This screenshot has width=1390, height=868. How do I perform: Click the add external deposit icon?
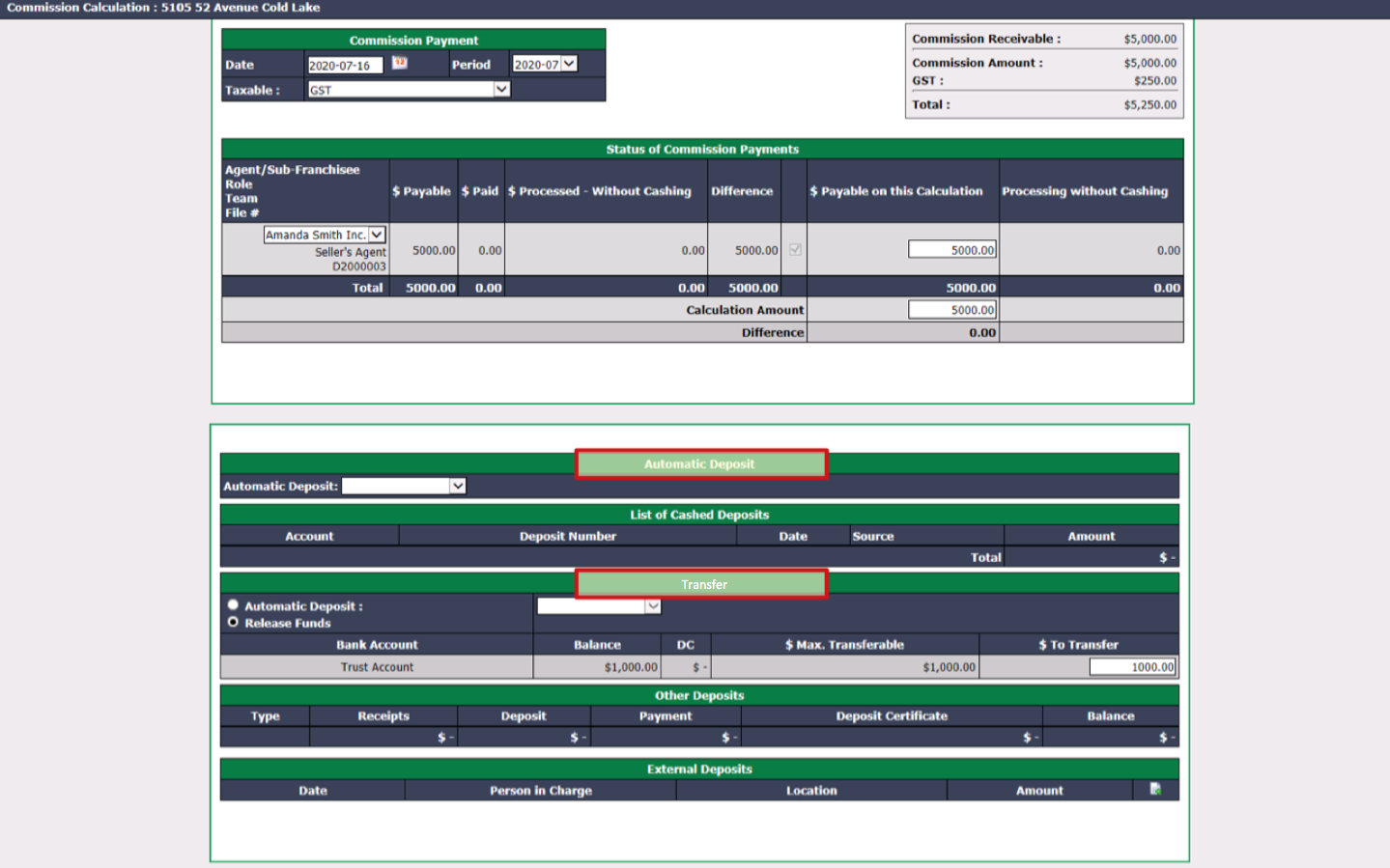click(x=1155, y=789)
